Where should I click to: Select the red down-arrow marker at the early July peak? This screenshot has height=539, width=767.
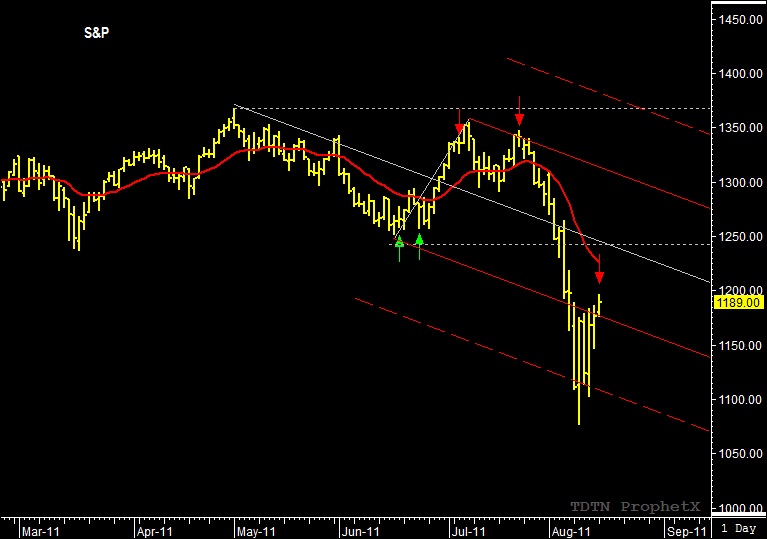click(x=459, y=122)
